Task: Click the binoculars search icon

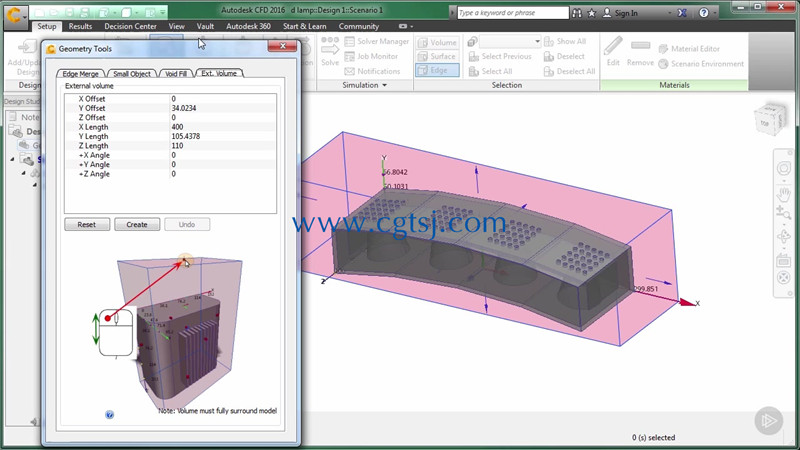Action: [x=577, y=13]
